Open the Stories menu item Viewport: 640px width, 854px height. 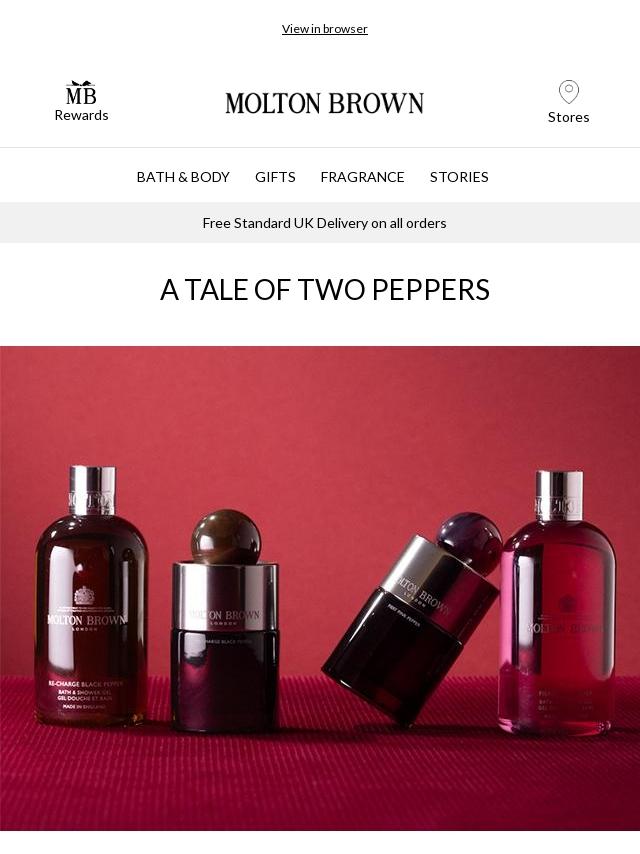459,177
